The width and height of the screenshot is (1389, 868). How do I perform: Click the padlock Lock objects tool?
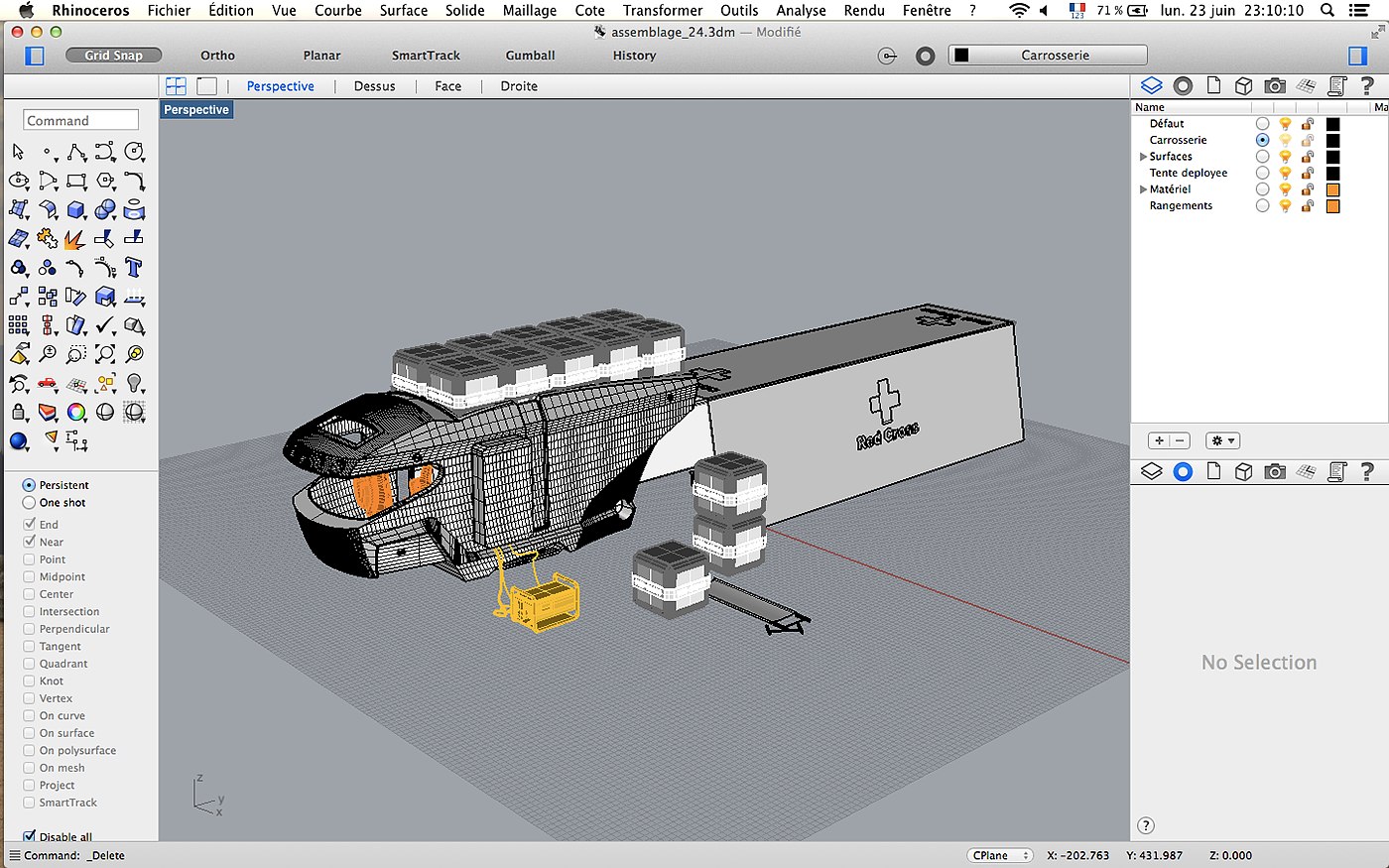18,412
